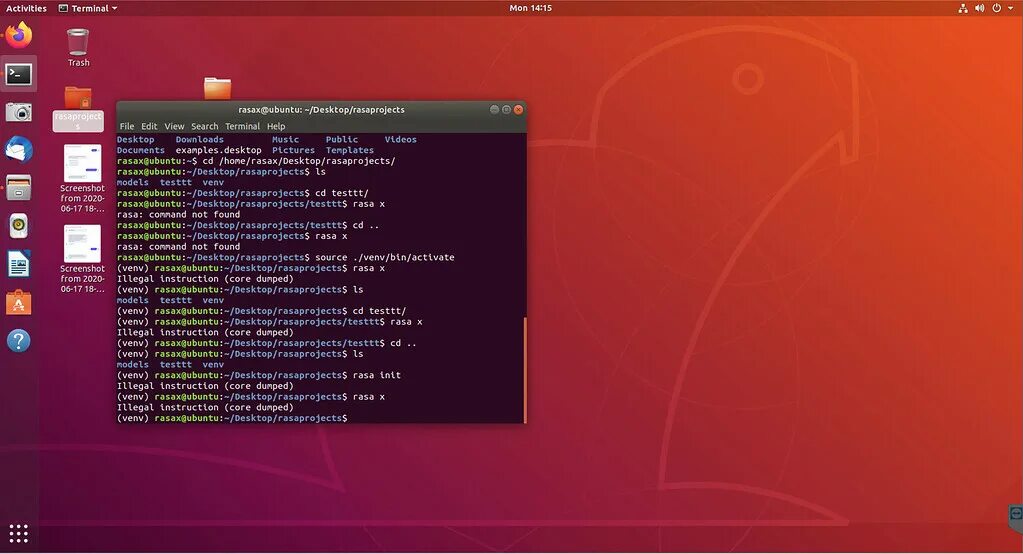This screenshot has height=554, width=1023.
Task: Click 'Documents' in the terminal listing
Action: [141, 150]
